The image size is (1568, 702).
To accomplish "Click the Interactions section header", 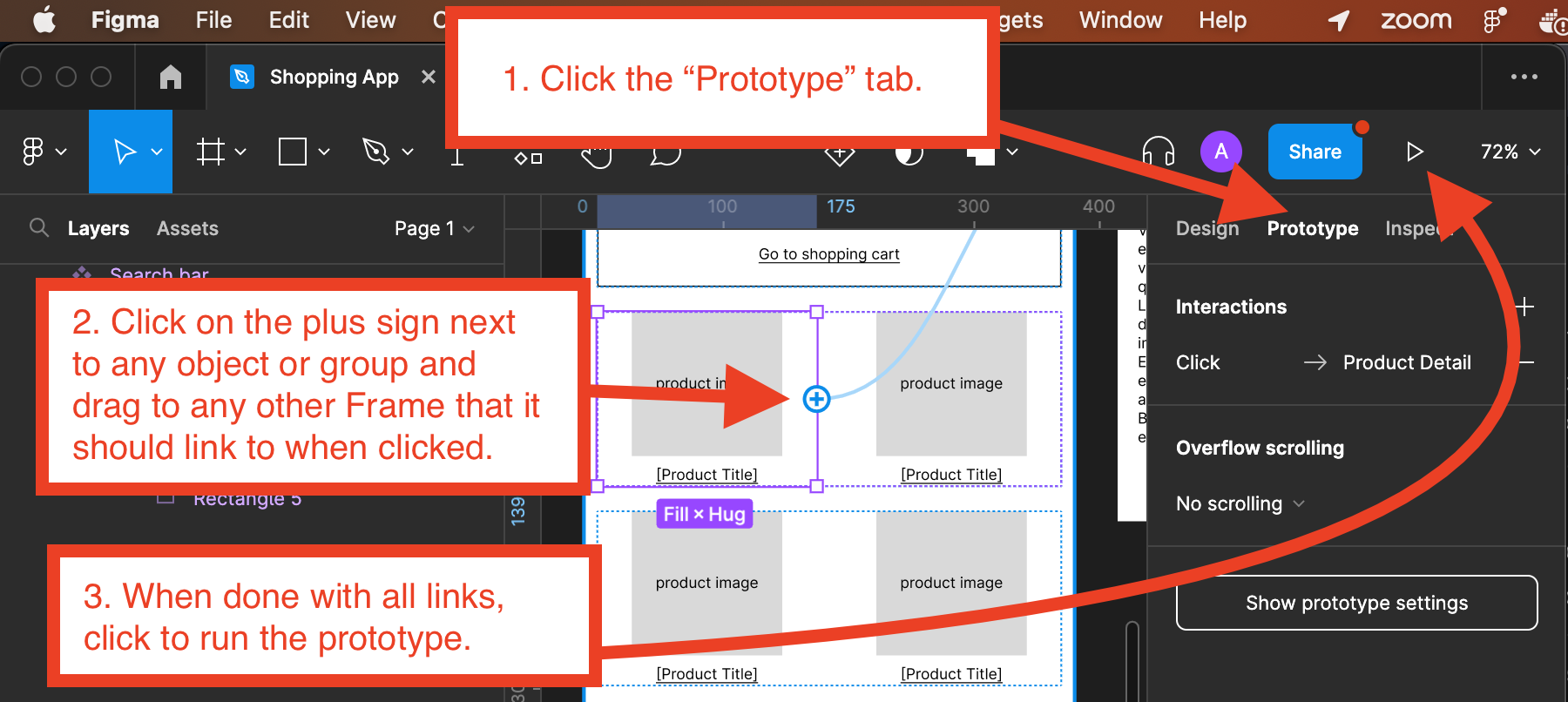I will [x=1231, y=307].
